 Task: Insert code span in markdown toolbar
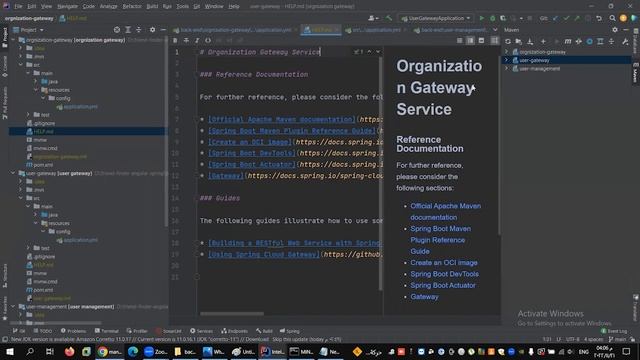coord(208,40)
